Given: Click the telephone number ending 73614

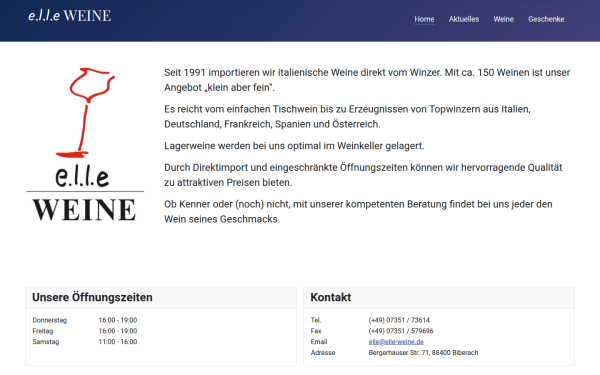Looking at the screenshot, I should click(399, 320).
